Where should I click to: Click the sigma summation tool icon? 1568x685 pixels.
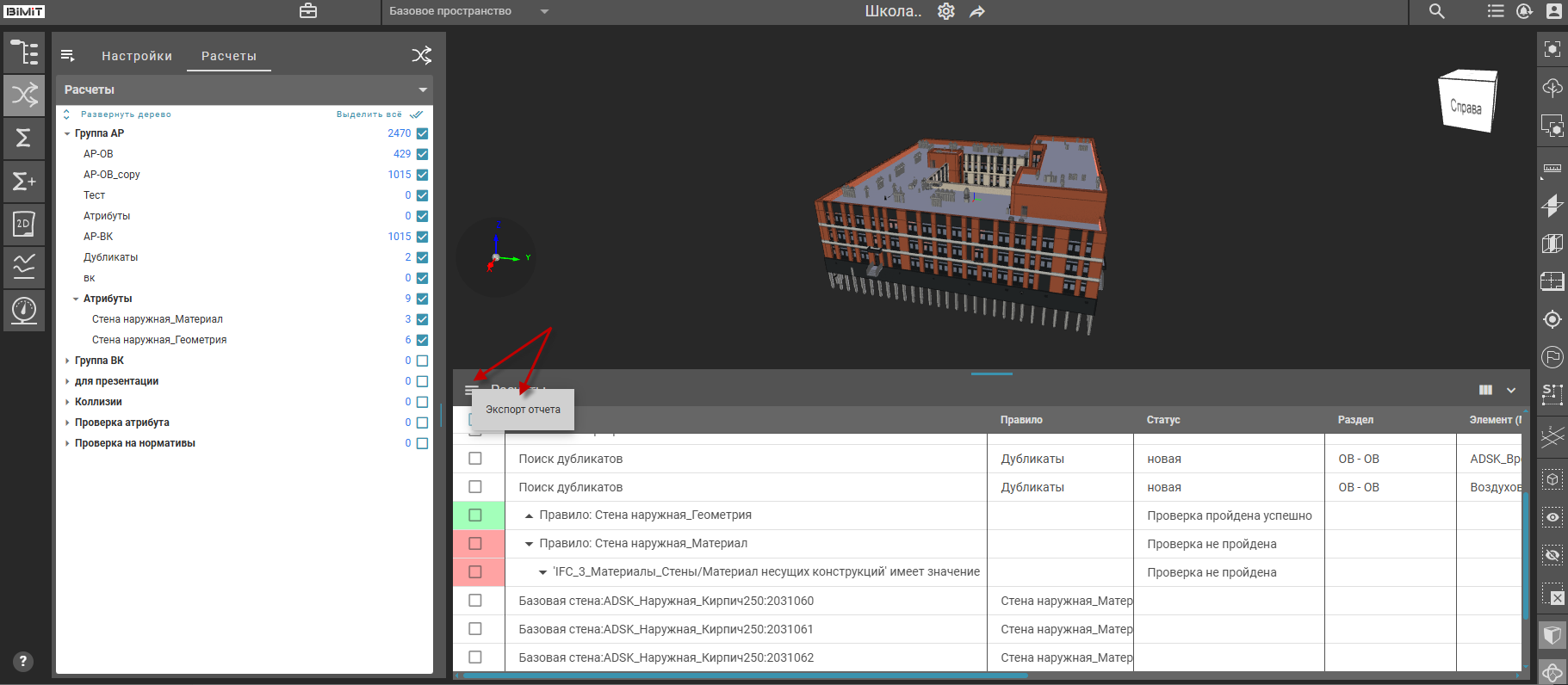24,138
